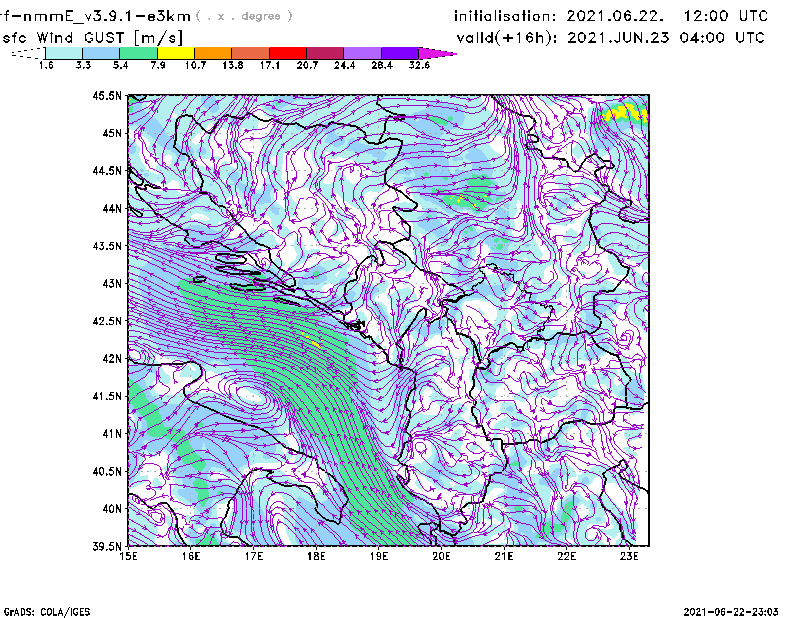Viewport: 800px width, 618px height.
Task: Click the '22E' longitude label
Action: tap(566, 556)
